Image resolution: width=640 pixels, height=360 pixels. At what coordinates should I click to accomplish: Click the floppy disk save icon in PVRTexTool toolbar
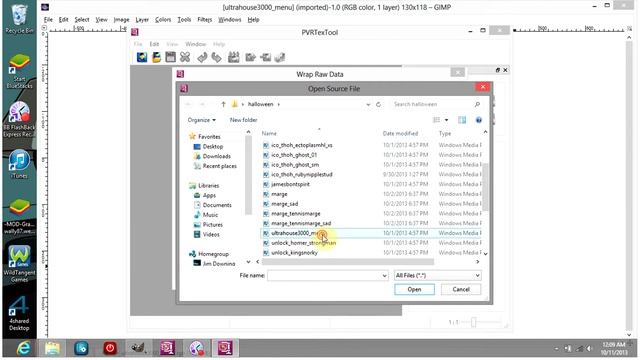click(x=170, y=57)
